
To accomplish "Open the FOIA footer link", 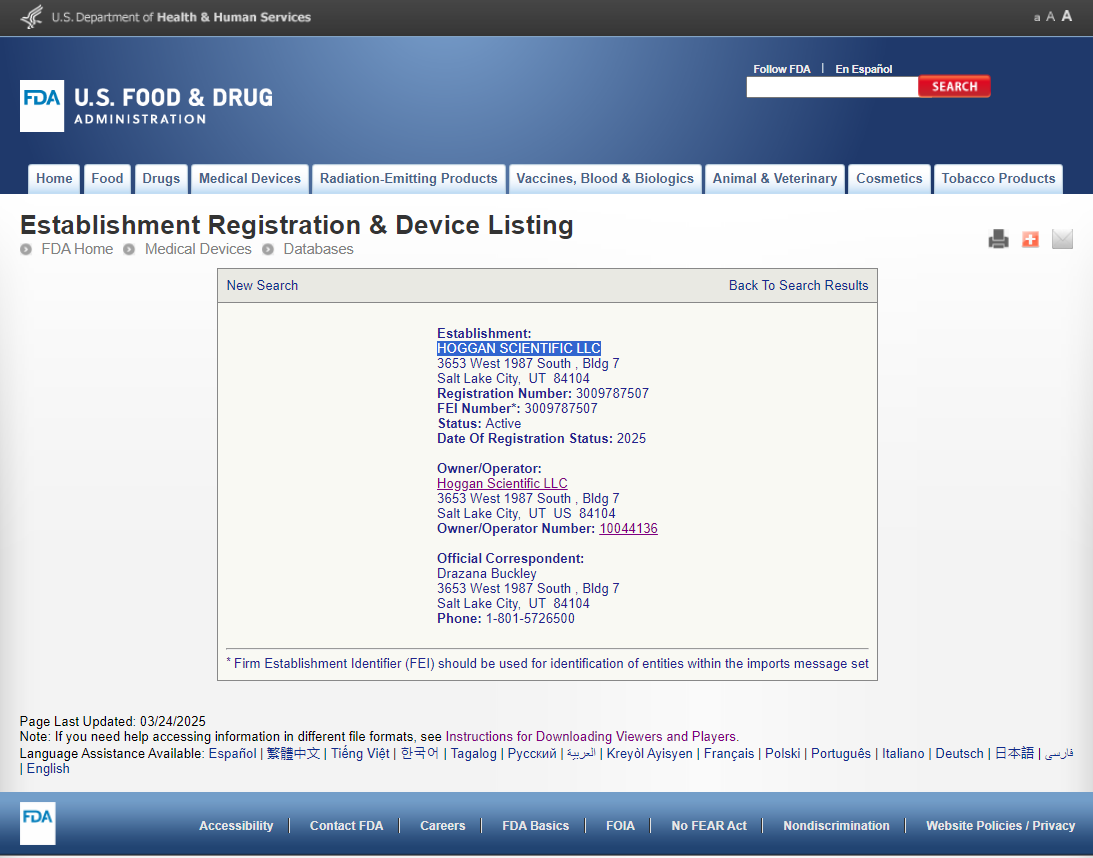I will coord(620,826).
